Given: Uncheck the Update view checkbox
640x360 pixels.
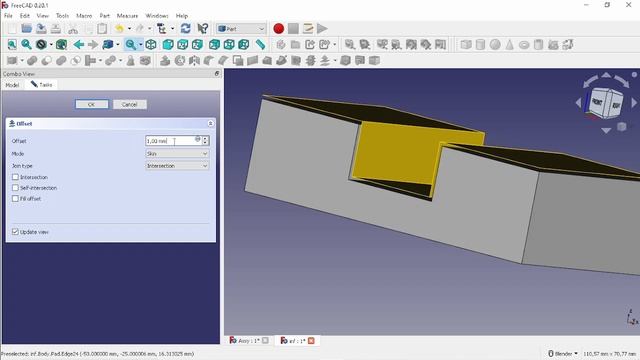Looking at the screenshot, I should pos(16,231).
